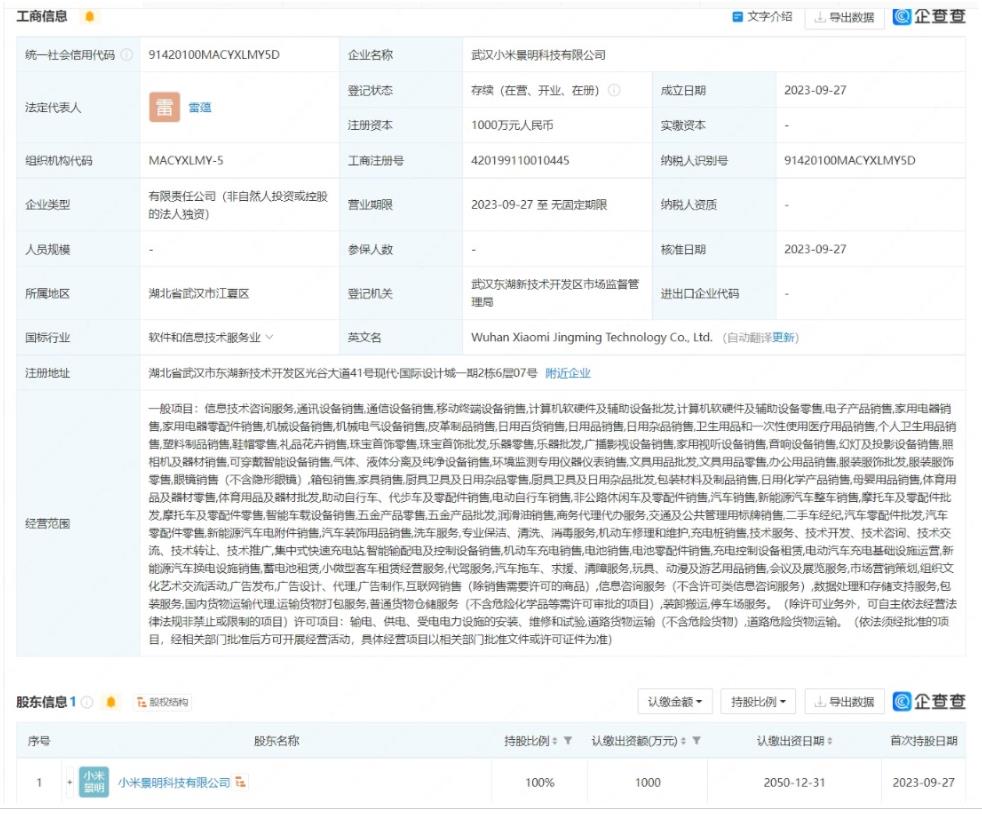This screenshot has height=816, width=982.
Task: Click the subscription date 2050-12-31
Action: tap(794, 782)
